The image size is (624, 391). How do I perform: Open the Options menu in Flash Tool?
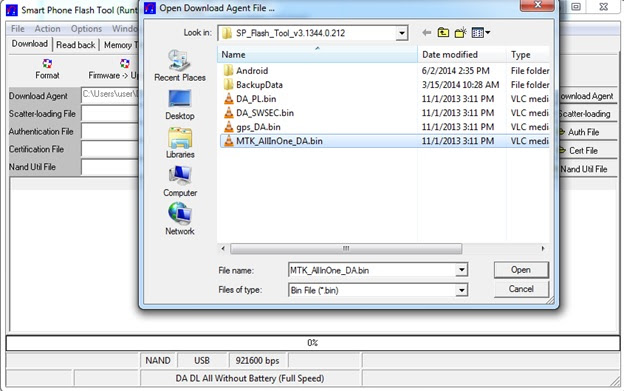86,29
